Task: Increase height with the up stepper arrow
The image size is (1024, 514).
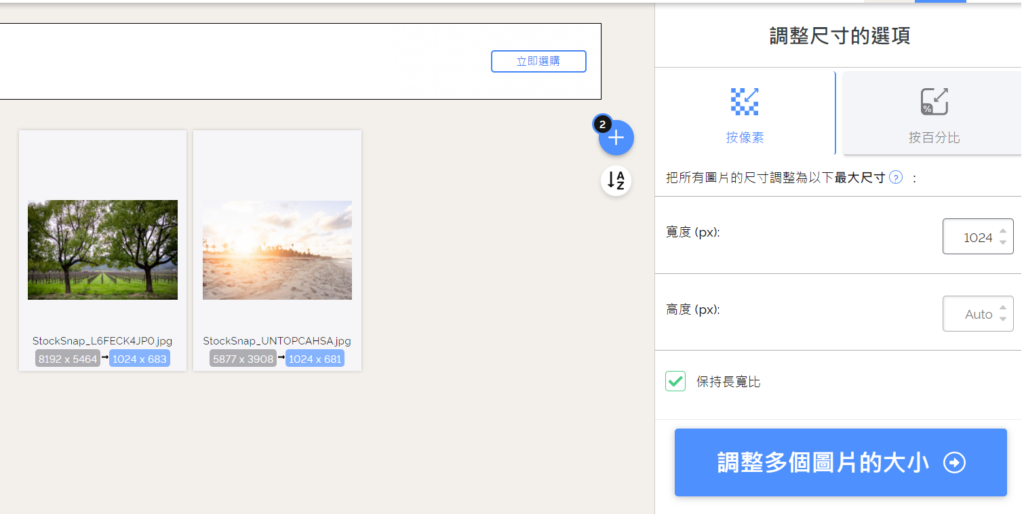Action: [1003, 308]
